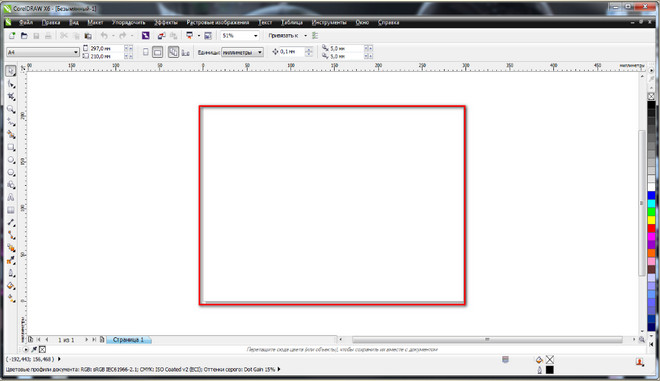Image resolution: width=660 pixels, height=381 pixels.
Task: Select the Freehand drawing tool
Action: [11, 123]
